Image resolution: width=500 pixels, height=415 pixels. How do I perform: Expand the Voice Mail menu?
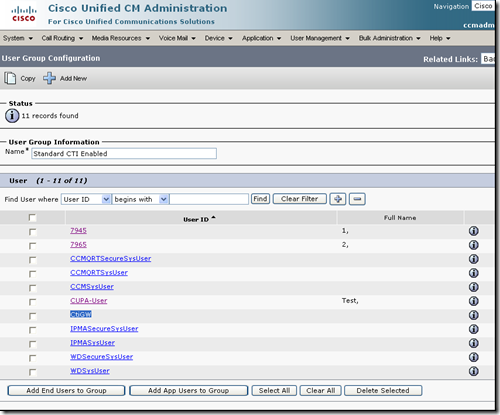point(177,38)
